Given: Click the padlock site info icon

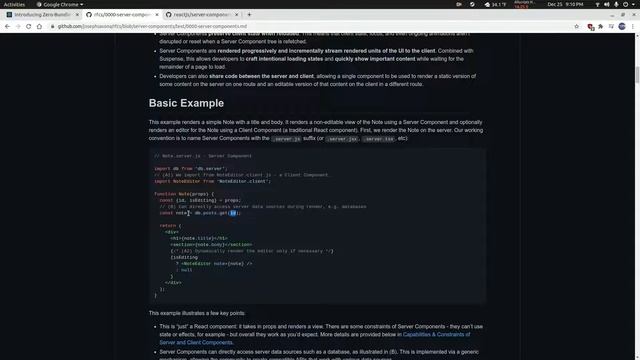Looking at the screenshot, I should pyautogui.click(x=53, y=27).
